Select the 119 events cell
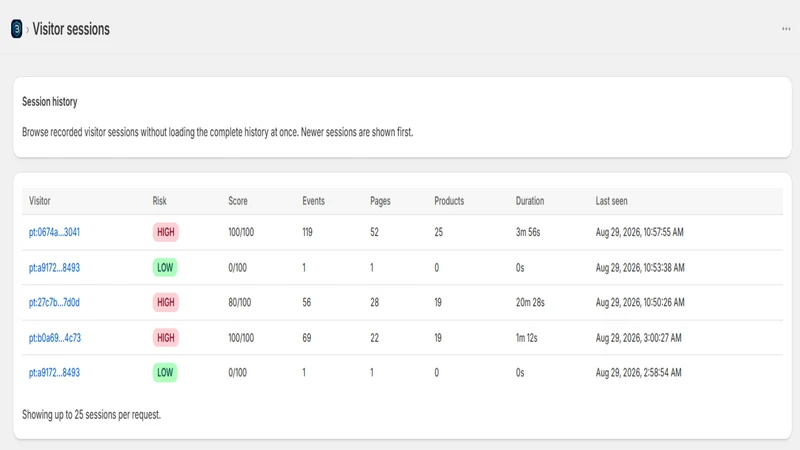The image size is (800, 450). (x=307, y=232)
